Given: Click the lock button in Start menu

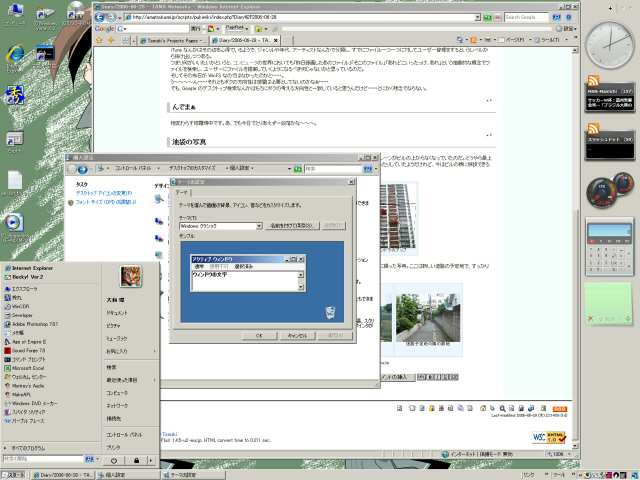Looking at the screenshot, I should pos(135,460).
